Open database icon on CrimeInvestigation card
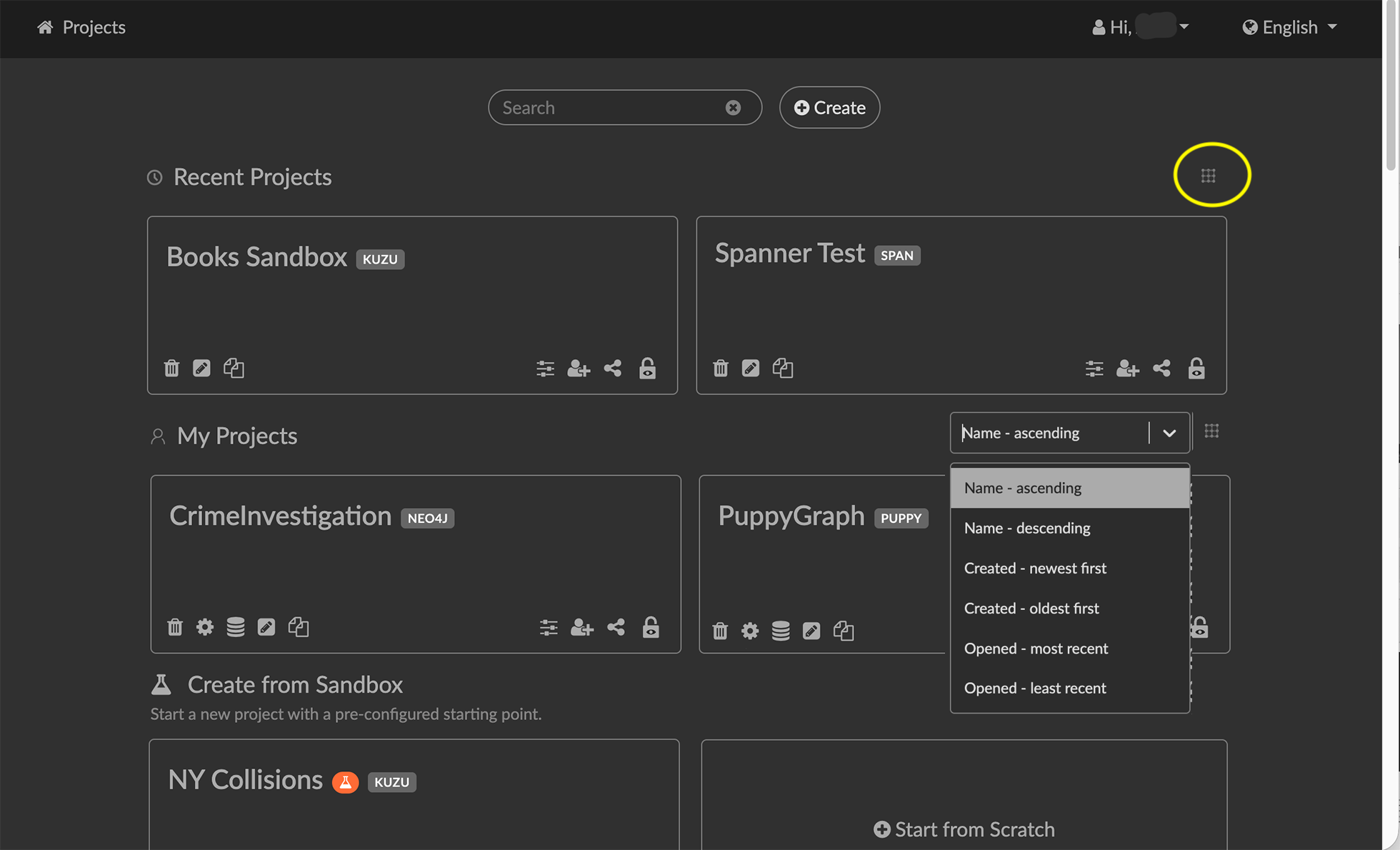 pos(236,627)
